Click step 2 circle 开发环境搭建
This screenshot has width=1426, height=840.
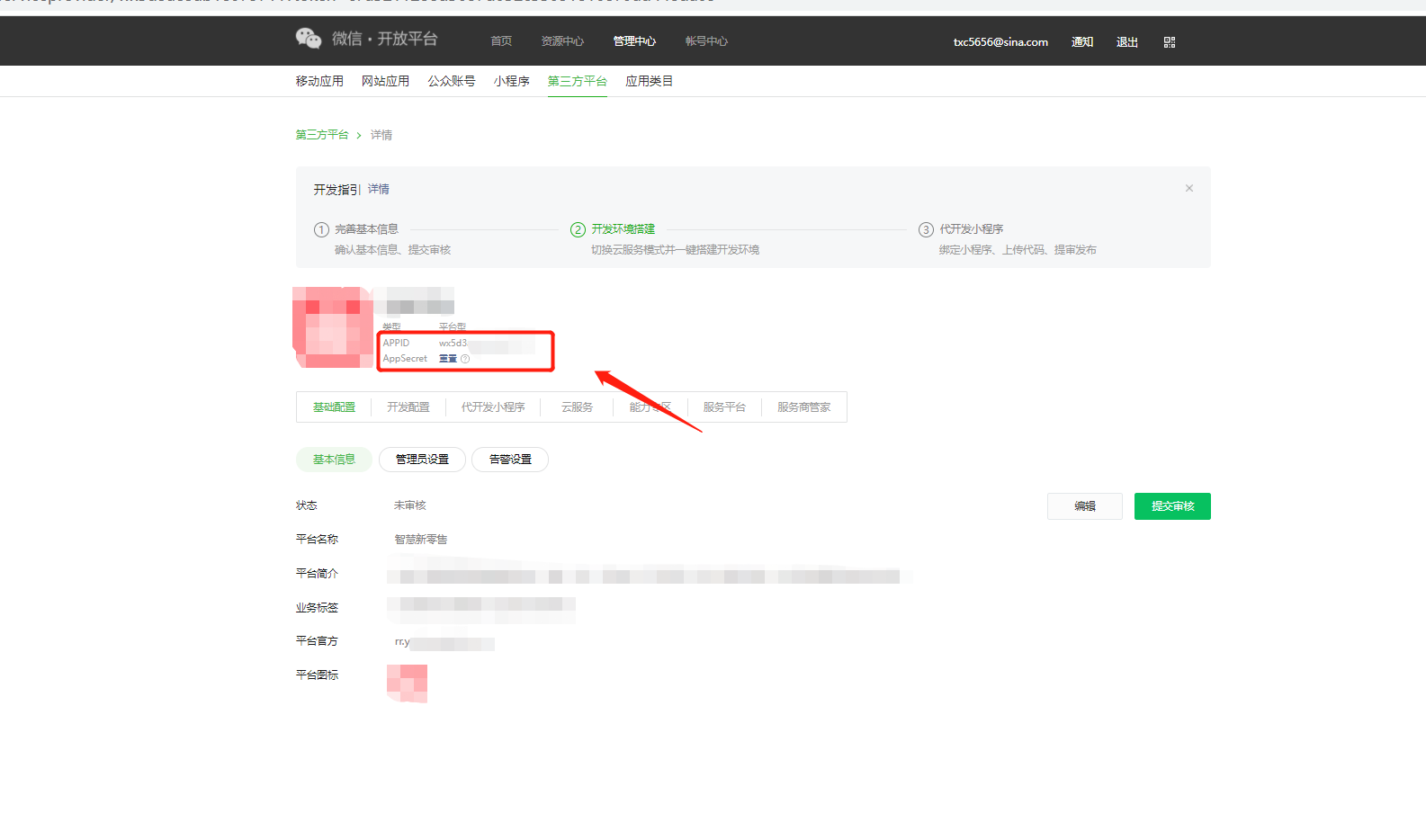click(x=578, y=230)
